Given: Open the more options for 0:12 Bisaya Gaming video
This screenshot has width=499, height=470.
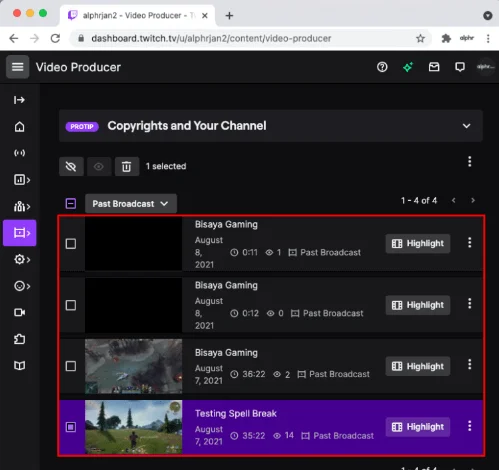Looking at the screenshot, I should pyautogui.click(x=470, y=304).
